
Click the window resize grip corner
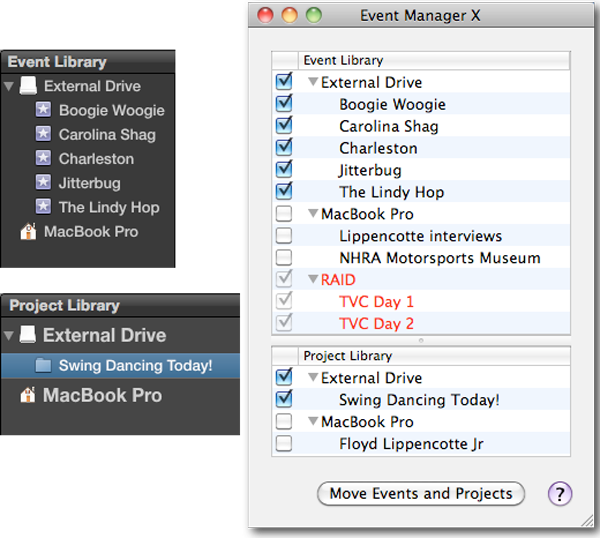point(587,520)
